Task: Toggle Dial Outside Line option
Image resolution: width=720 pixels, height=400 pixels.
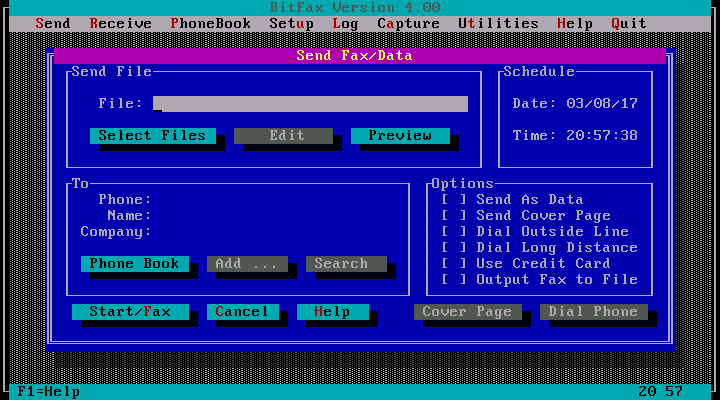Action: (x=454, y=232)
